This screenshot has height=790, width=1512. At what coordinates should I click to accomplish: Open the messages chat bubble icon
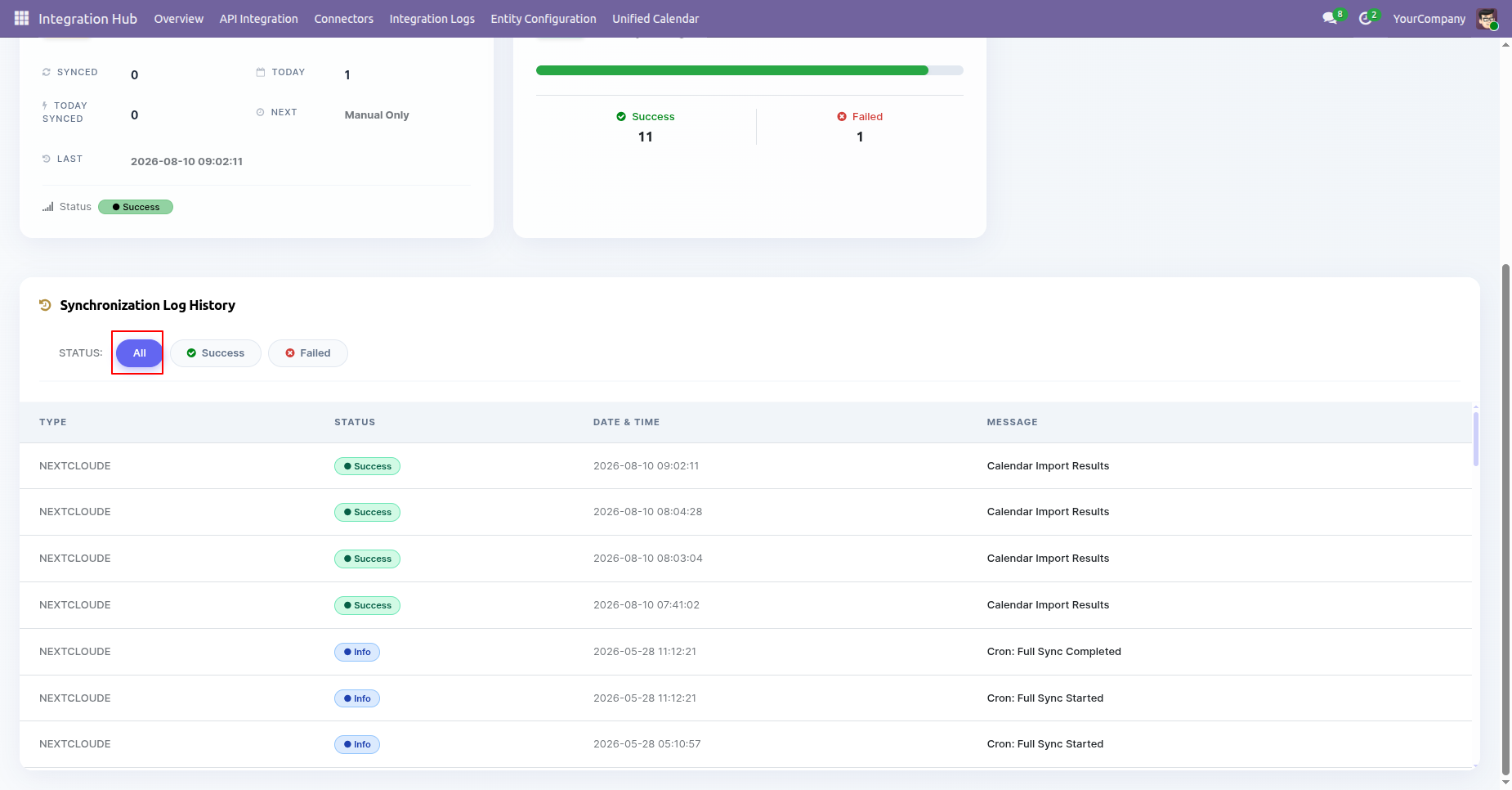coord(1330,18)
